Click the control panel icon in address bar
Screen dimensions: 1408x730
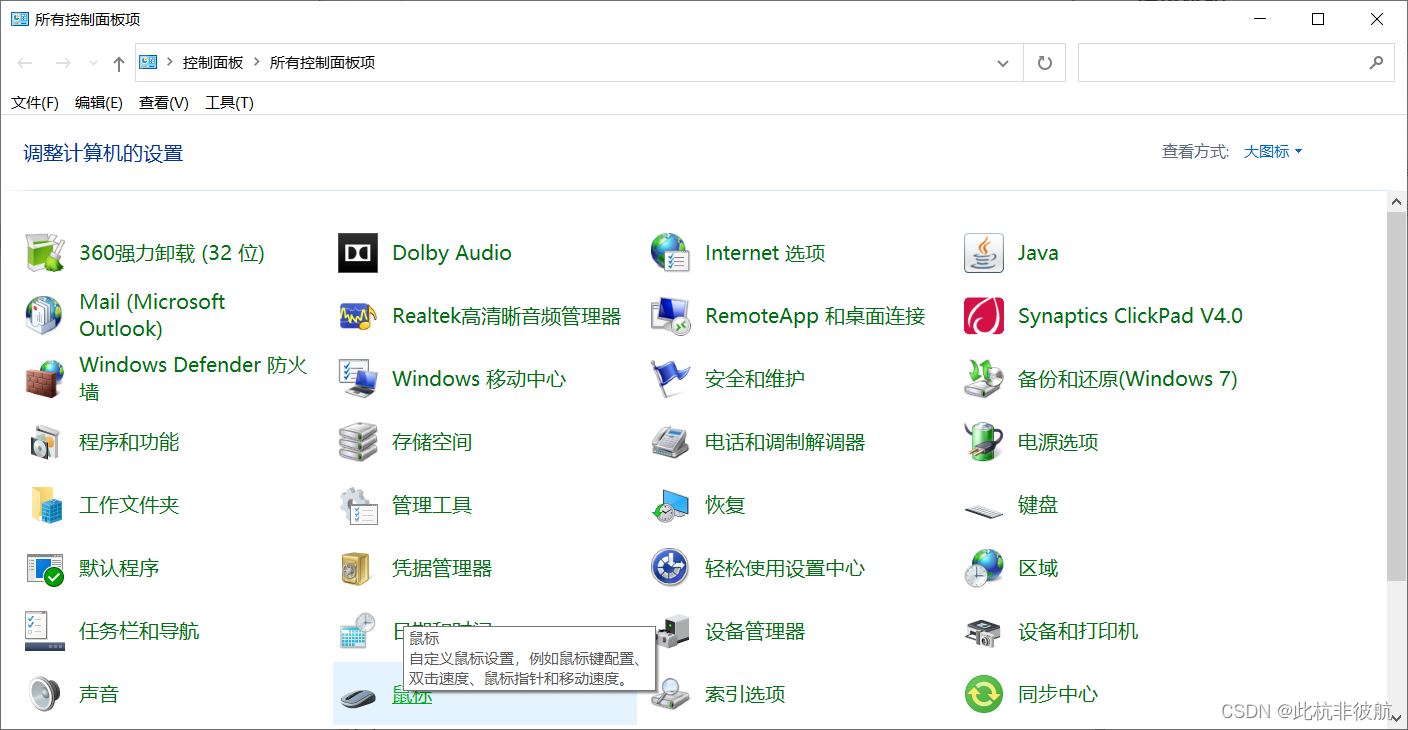click(149, 62)
